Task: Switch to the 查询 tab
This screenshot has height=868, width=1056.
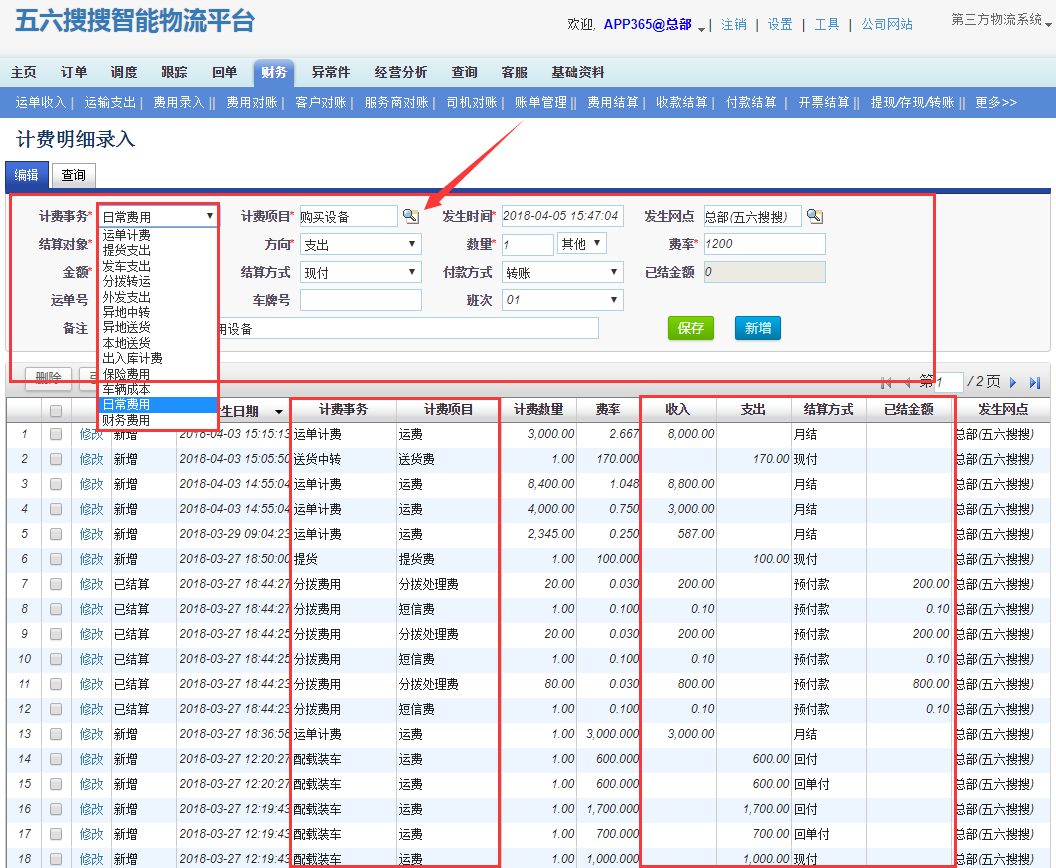Action: [x=73, y=175]
